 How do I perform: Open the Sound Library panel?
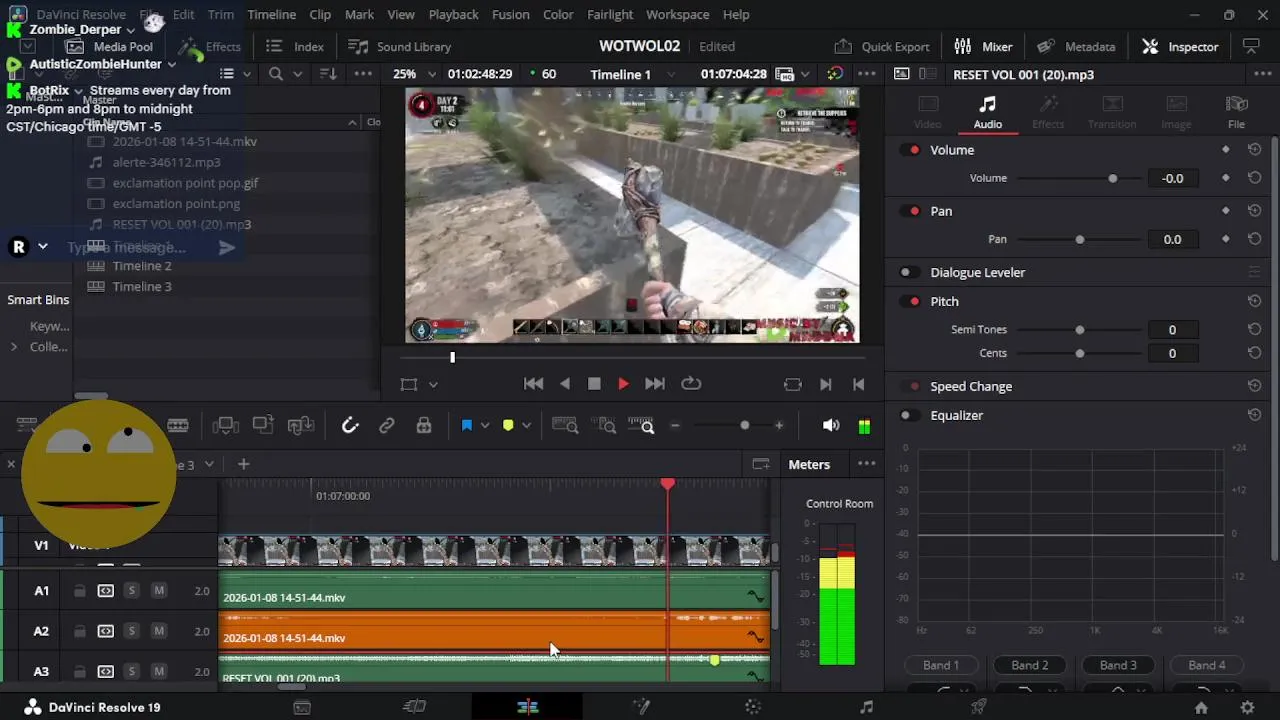coord(399,46)
